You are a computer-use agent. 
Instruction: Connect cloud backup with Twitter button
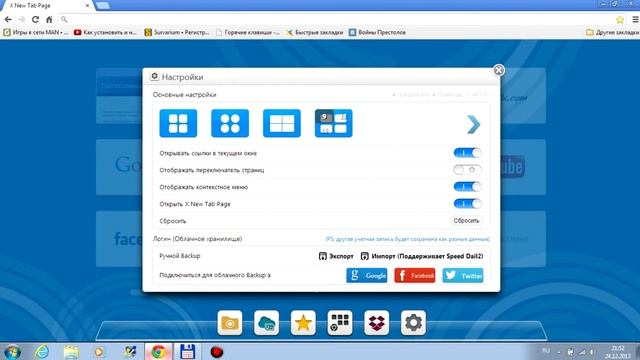tap(463, 275)
